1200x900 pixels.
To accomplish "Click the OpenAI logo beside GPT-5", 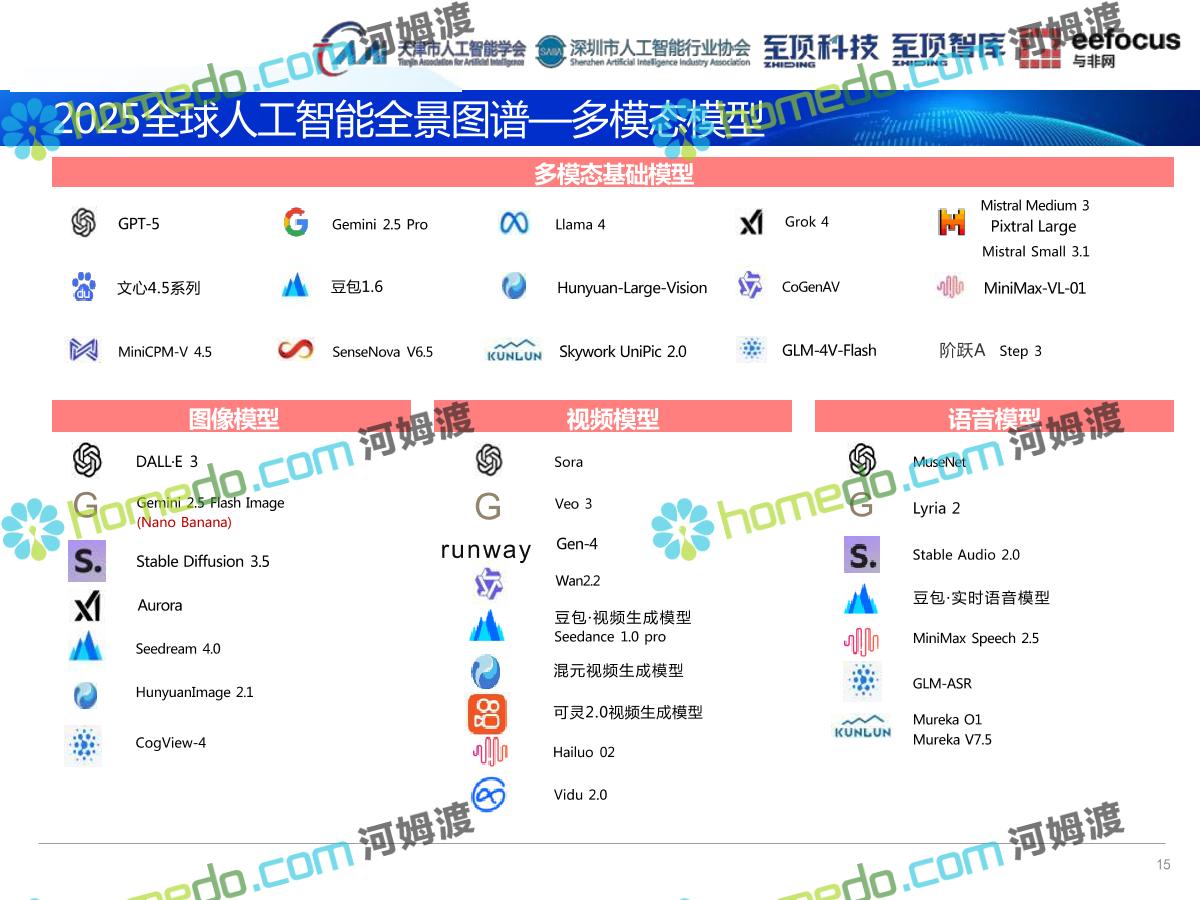I will 84,223.
